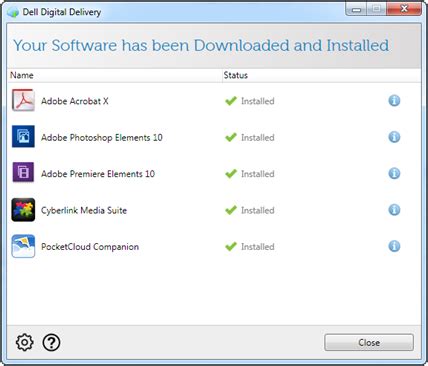Viewport: 428px width, 366px height.
Task: Click Installed status for Premiere Elements 10
Action: tap(258, 174)
